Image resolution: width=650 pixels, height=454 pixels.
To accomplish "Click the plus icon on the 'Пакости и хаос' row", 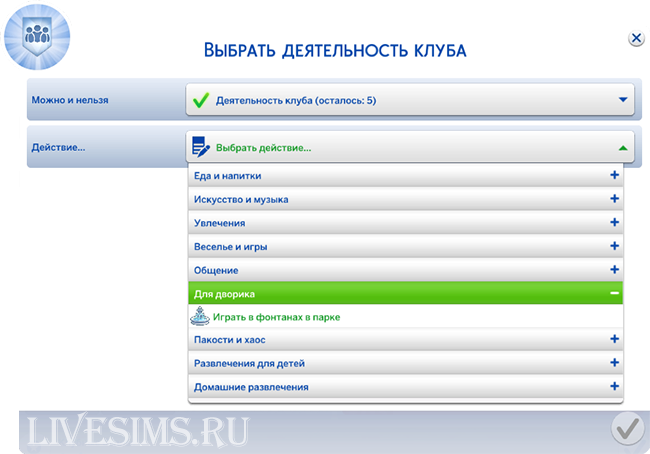I will (x=614, y=339).
